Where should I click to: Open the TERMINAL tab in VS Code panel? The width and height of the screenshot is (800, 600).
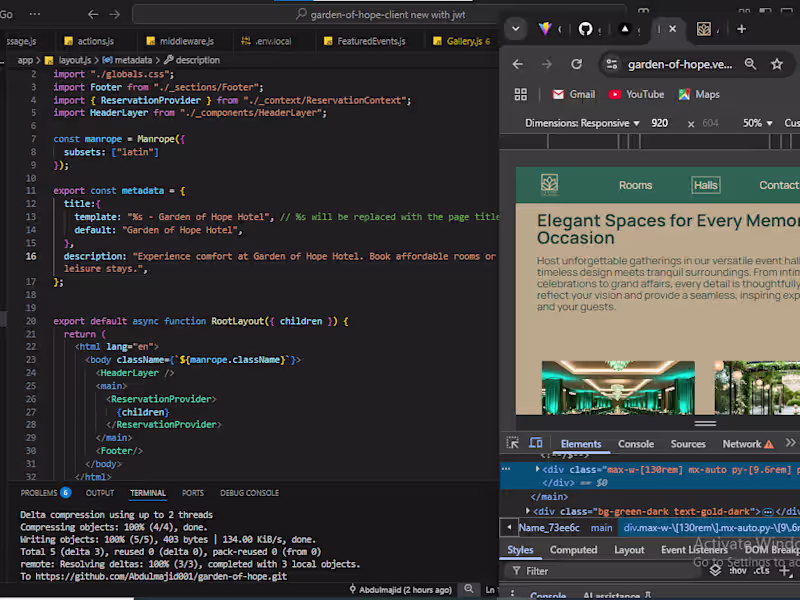(x=148, y=492)
